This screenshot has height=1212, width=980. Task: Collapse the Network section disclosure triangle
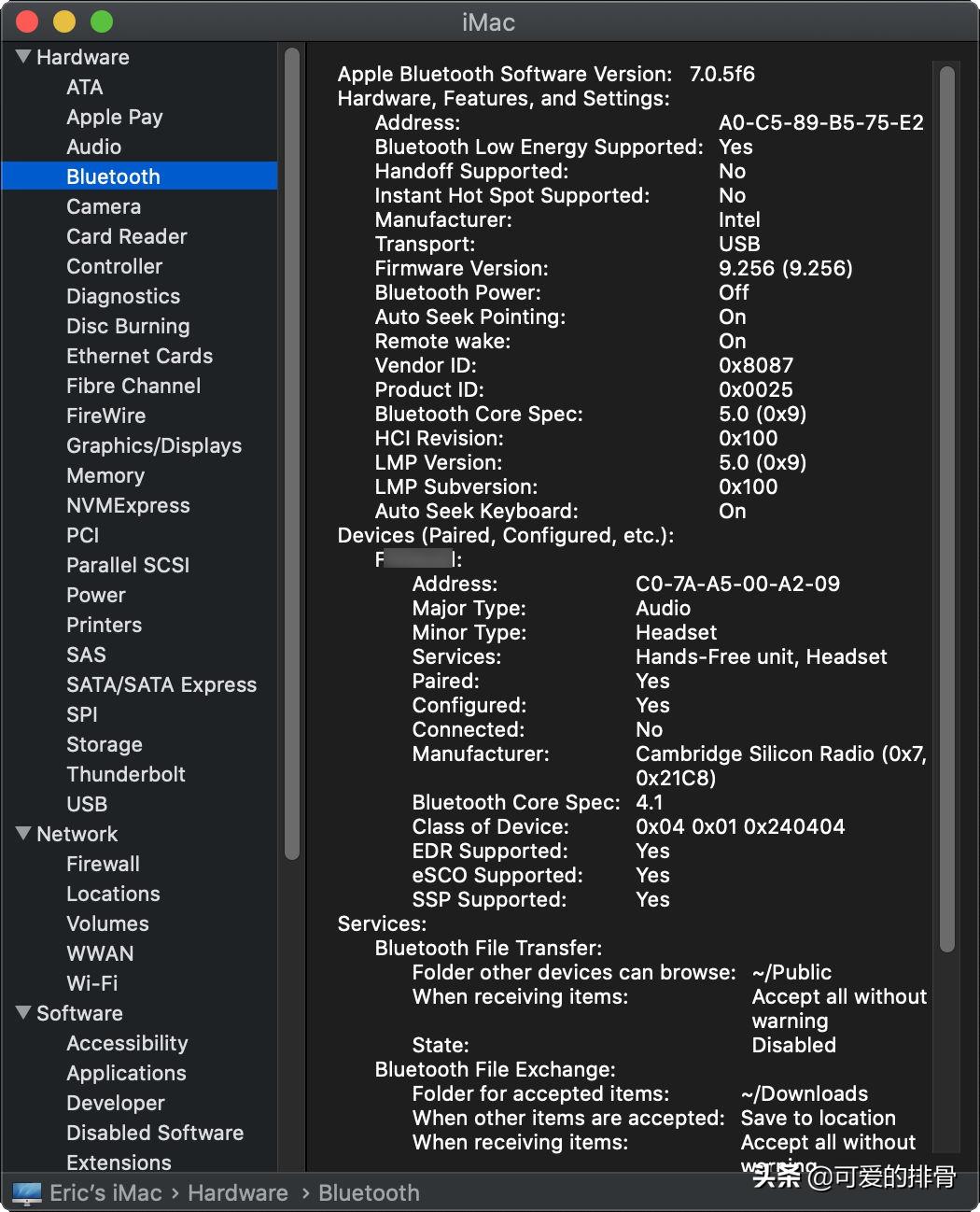point(23,834)
